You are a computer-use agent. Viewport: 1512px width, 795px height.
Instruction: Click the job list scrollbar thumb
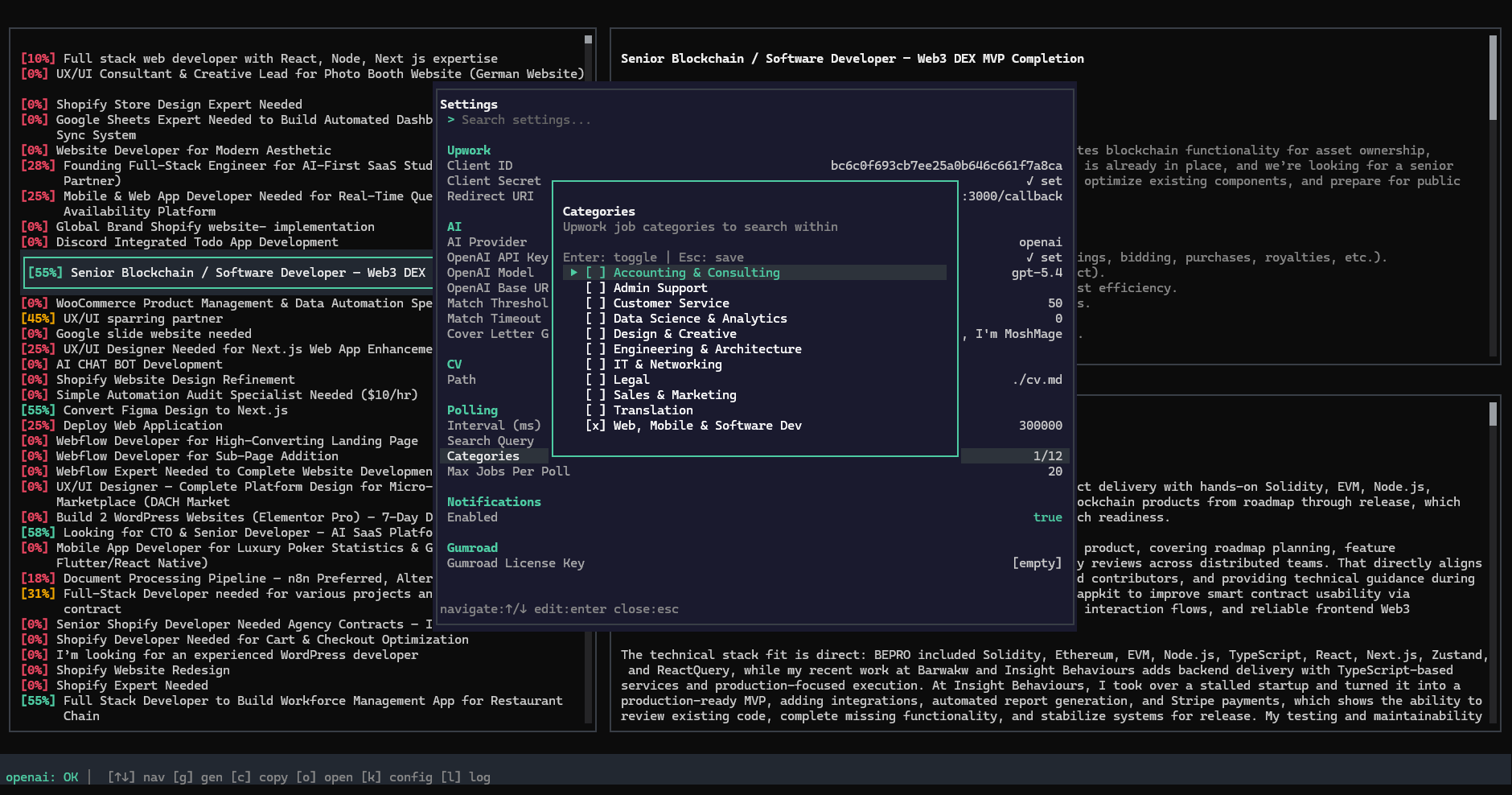click(x=588, y=39)
